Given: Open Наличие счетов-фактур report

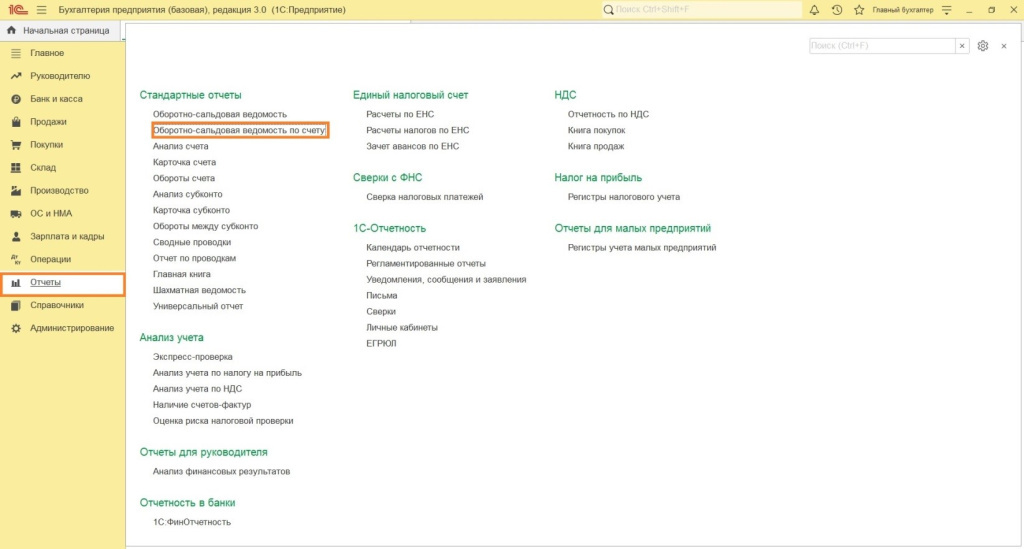Looking at the screenshot, I should (x=202, y=405).
